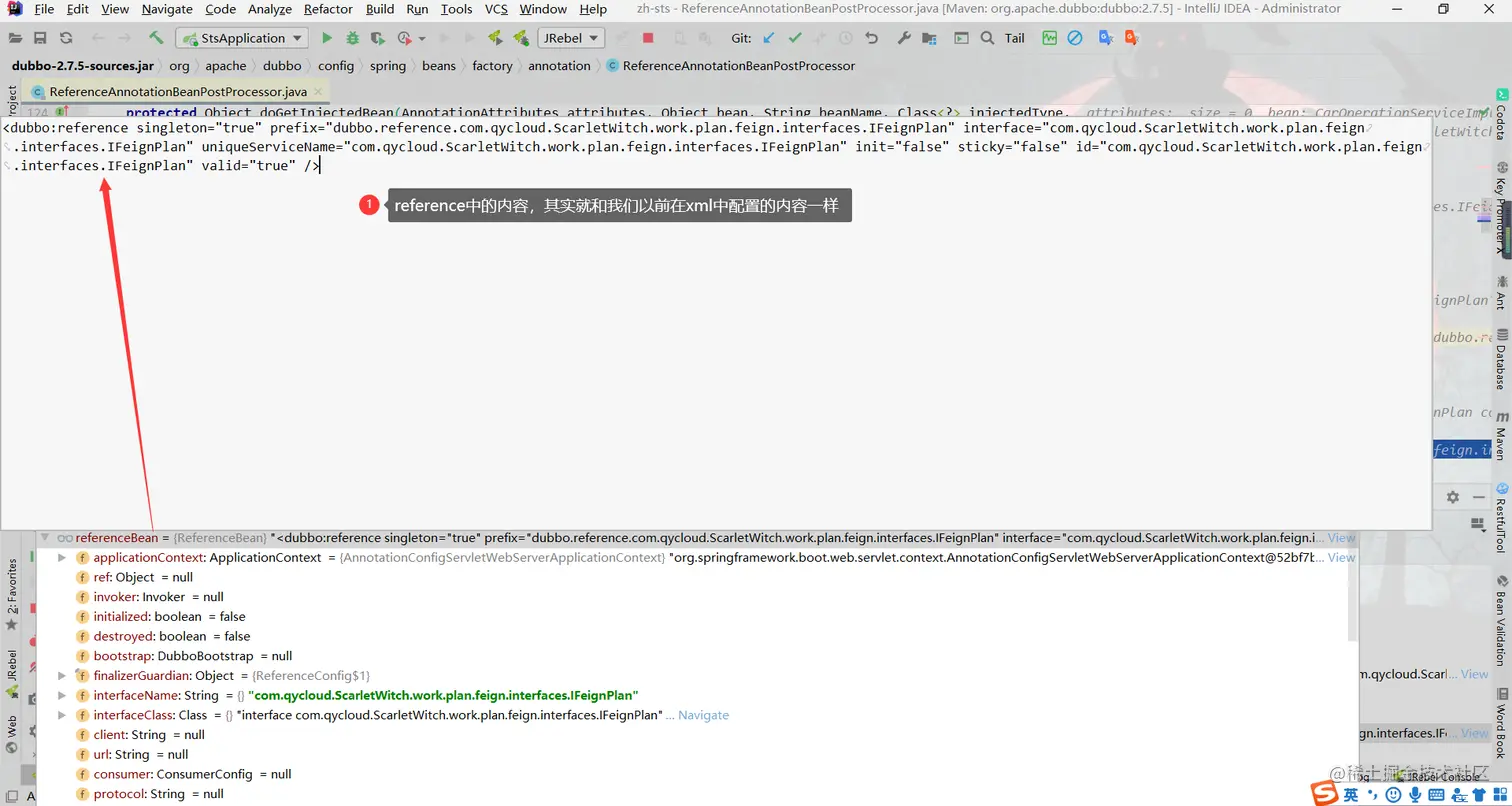This screenshot has height=806, width=1512.
Task: Click the debugger layout settings icon
Action: [1480, 523]
